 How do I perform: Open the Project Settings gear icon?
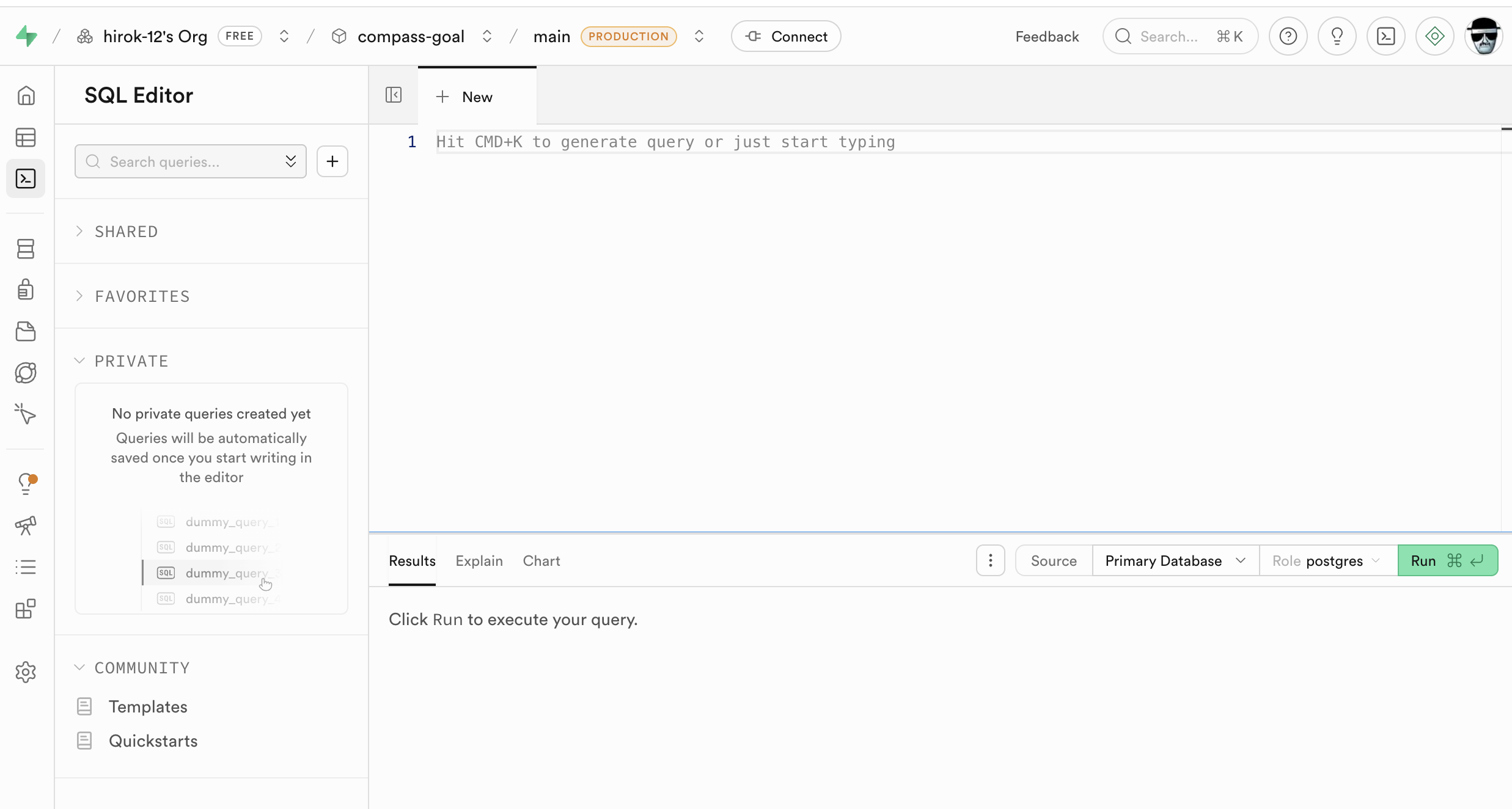coord(26,672)
